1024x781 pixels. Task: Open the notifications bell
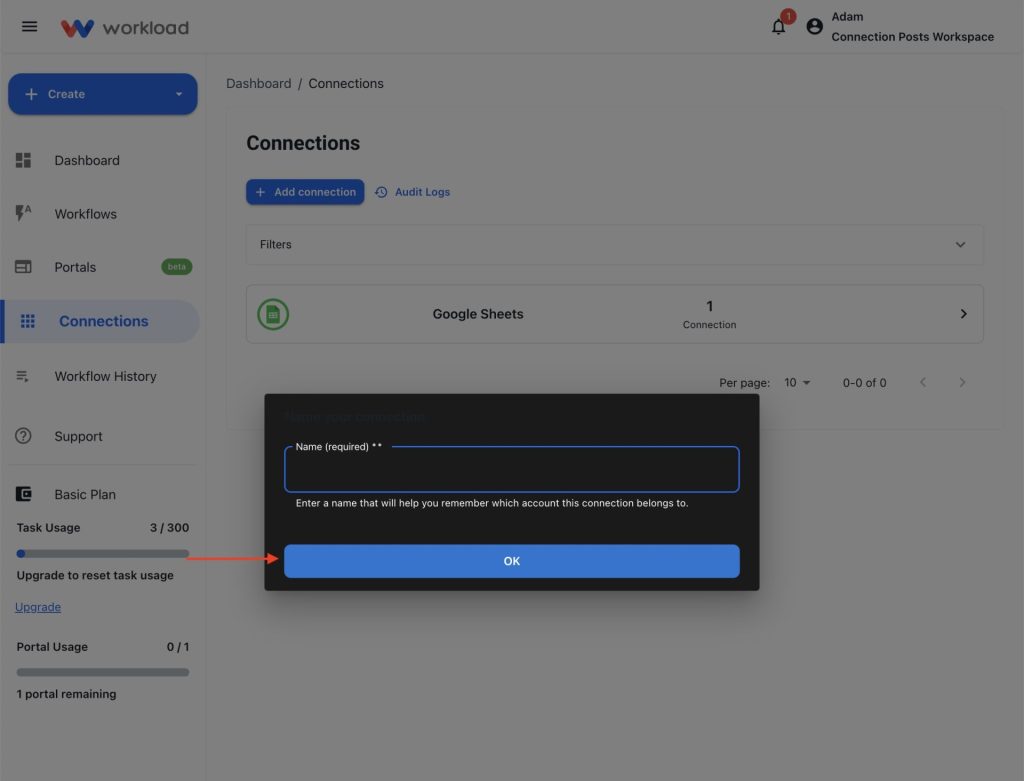pyautogui.click(x=778, y=27)
